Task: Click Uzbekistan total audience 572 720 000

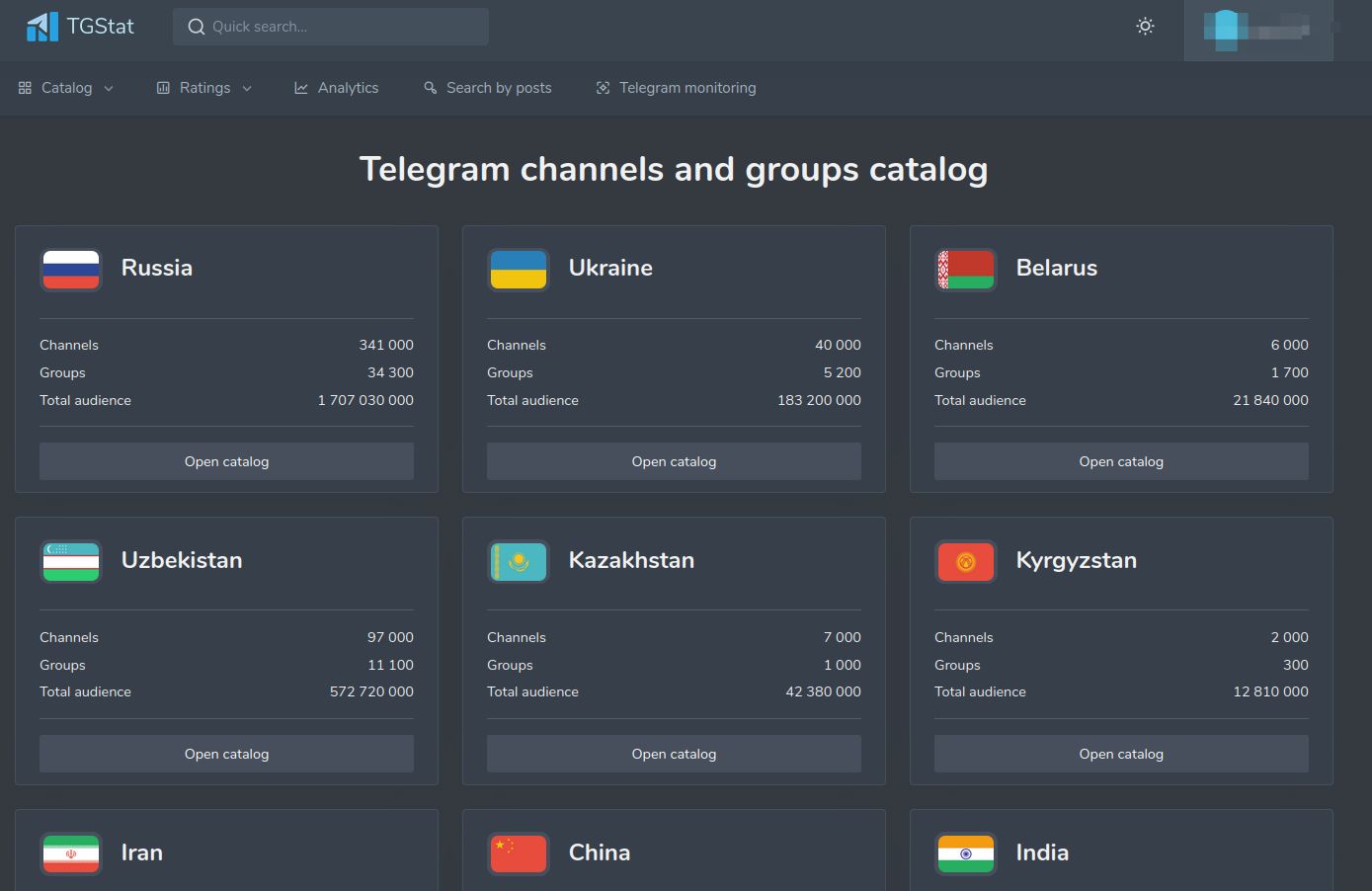Action: [x=371, y=691]
